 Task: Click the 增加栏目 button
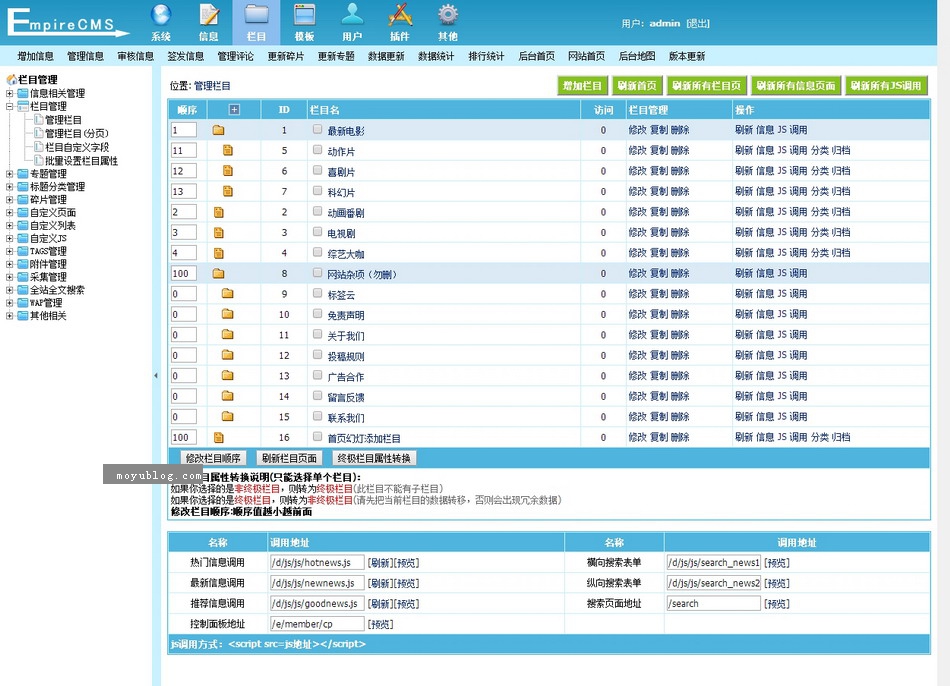click(582, 86)
